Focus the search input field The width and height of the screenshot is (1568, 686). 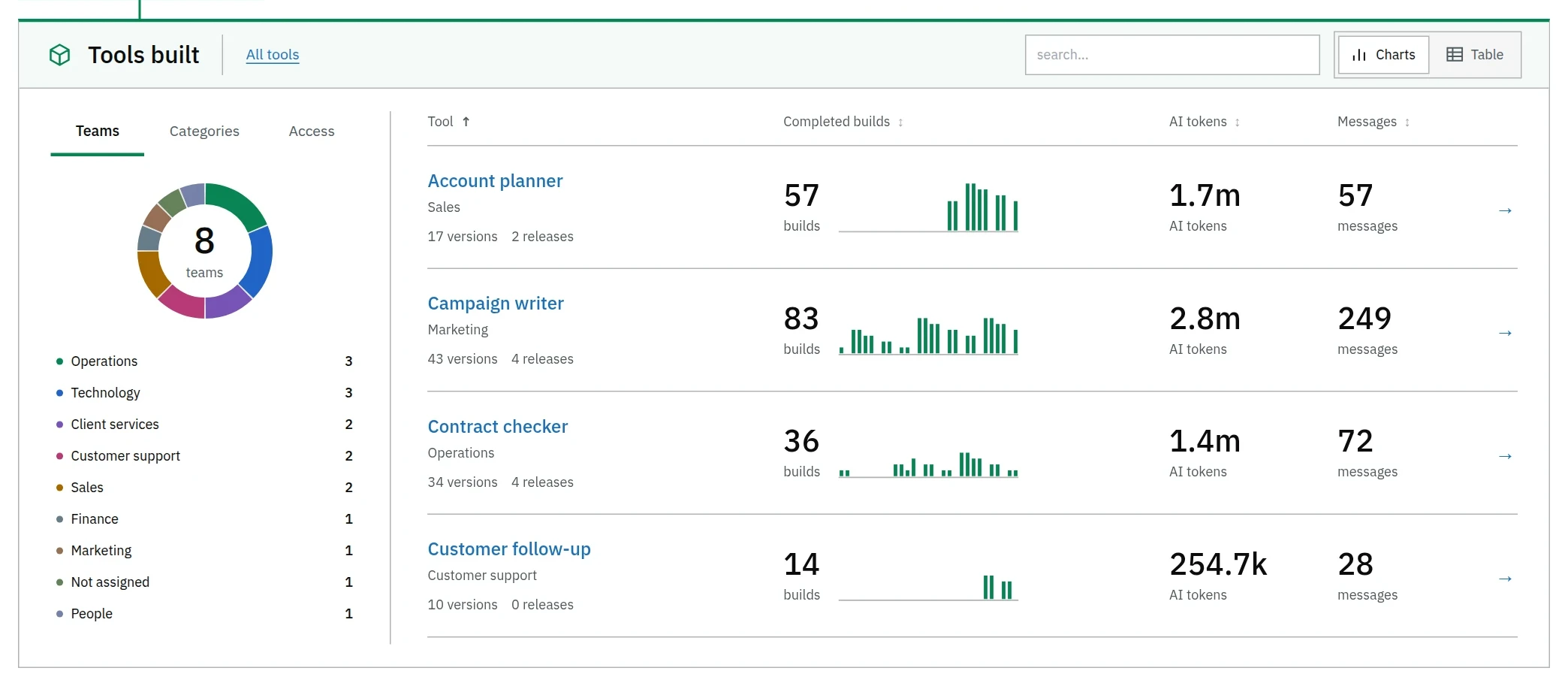tap(1172, 55)
